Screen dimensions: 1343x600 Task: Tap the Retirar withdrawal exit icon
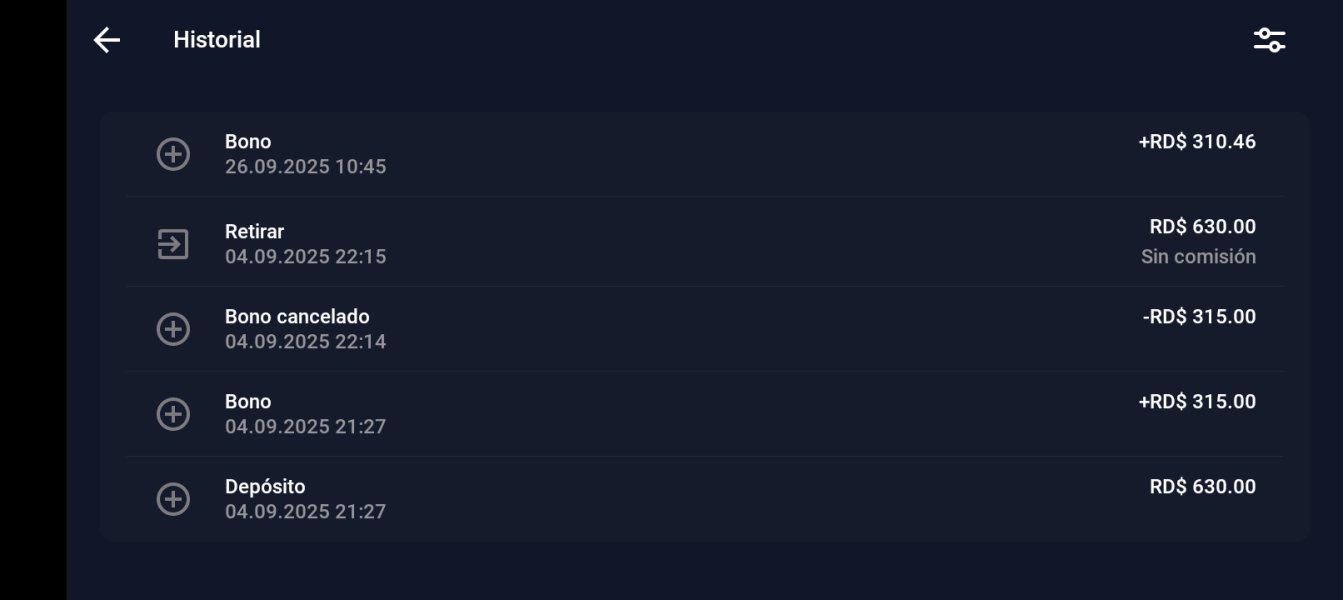(173, 243)
